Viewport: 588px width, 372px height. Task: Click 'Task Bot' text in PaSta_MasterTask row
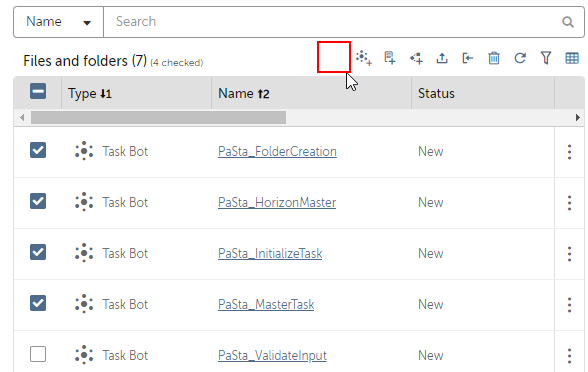125,304
